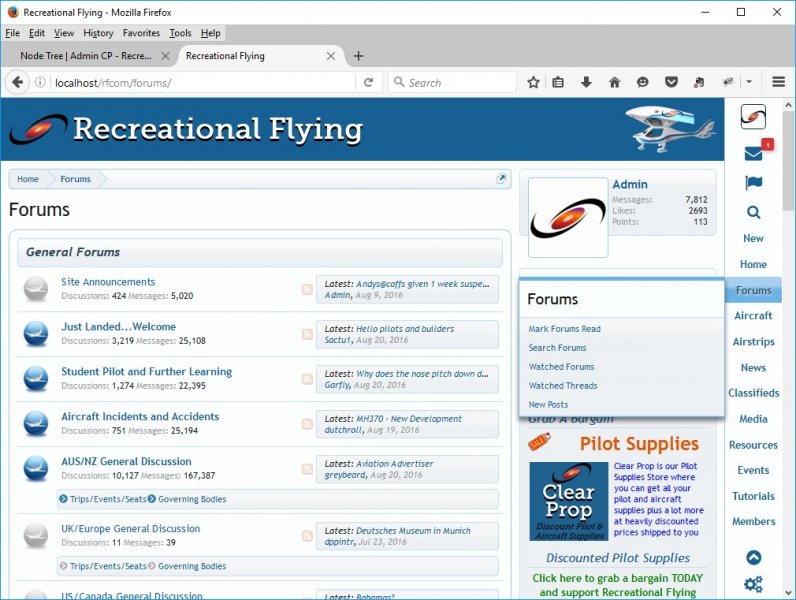Viewport: 796px width, 600px height.
Task: Click the breadcrumb open quick navigation icon
Action: point(501,178)
